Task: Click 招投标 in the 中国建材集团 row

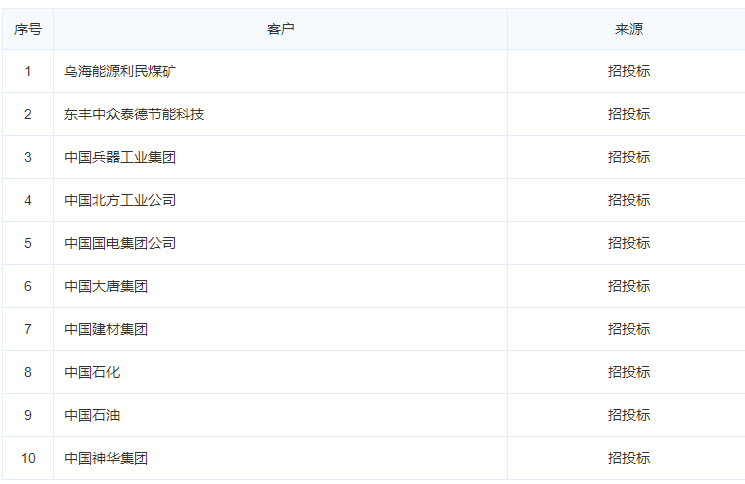Action: [x=629, y=330]
